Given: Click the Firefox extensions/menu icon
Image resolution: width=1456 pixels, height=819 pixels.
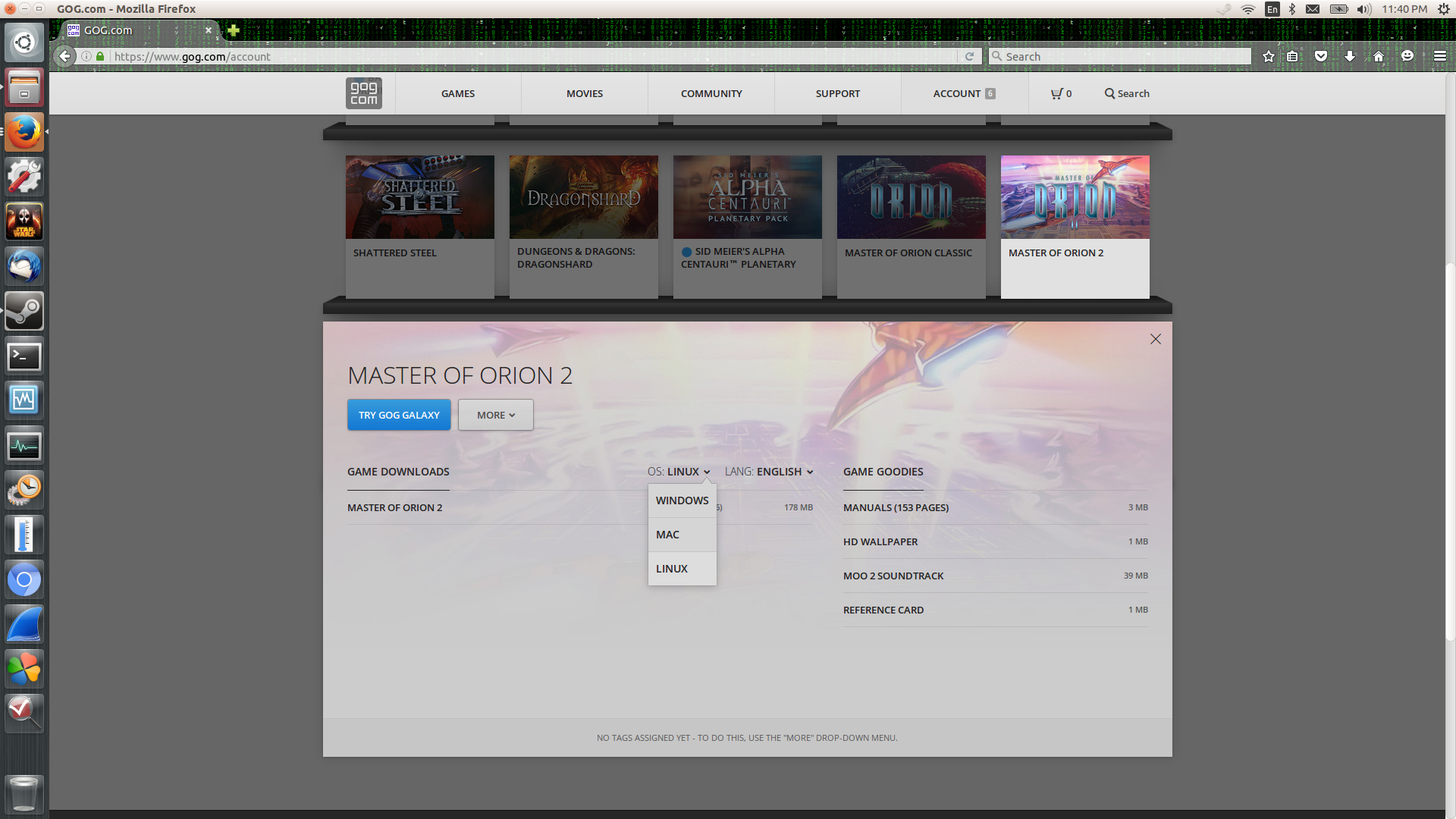Looking at the screenshot, I should [x=1438, y=56].
